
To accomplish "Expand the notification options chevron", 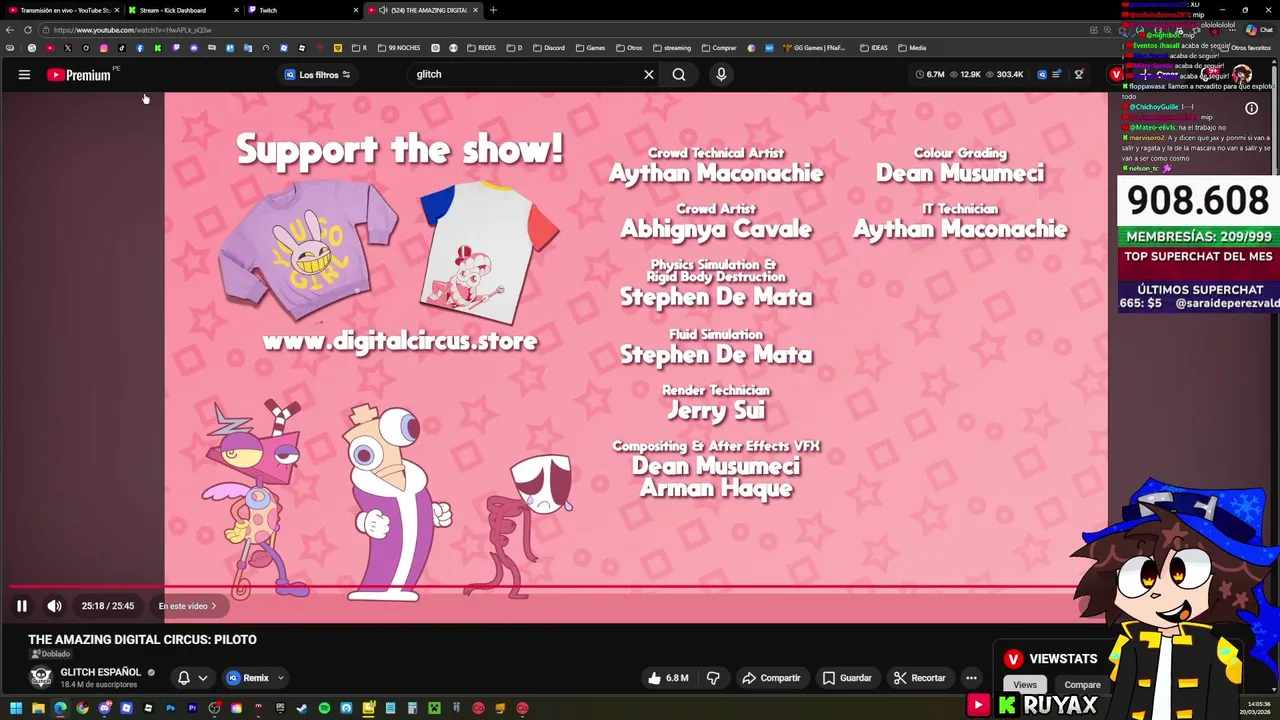I will pyautogui.click(x=203, y=678).
